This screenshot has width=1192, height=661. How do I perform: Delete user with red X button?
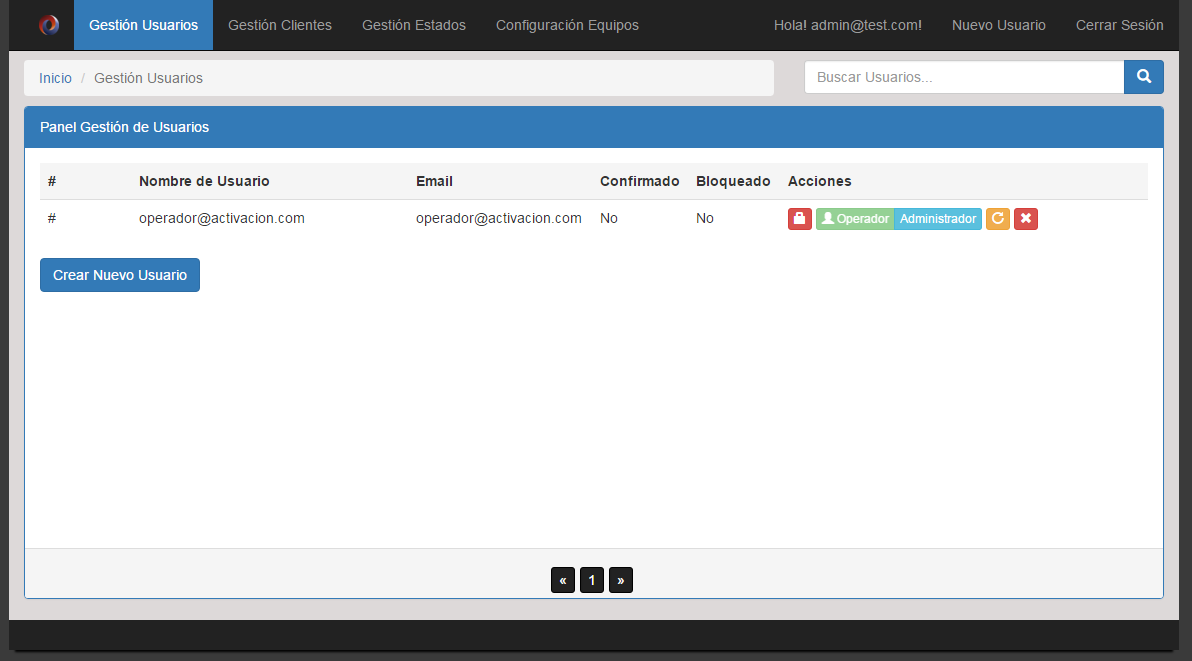point(1026,219)
